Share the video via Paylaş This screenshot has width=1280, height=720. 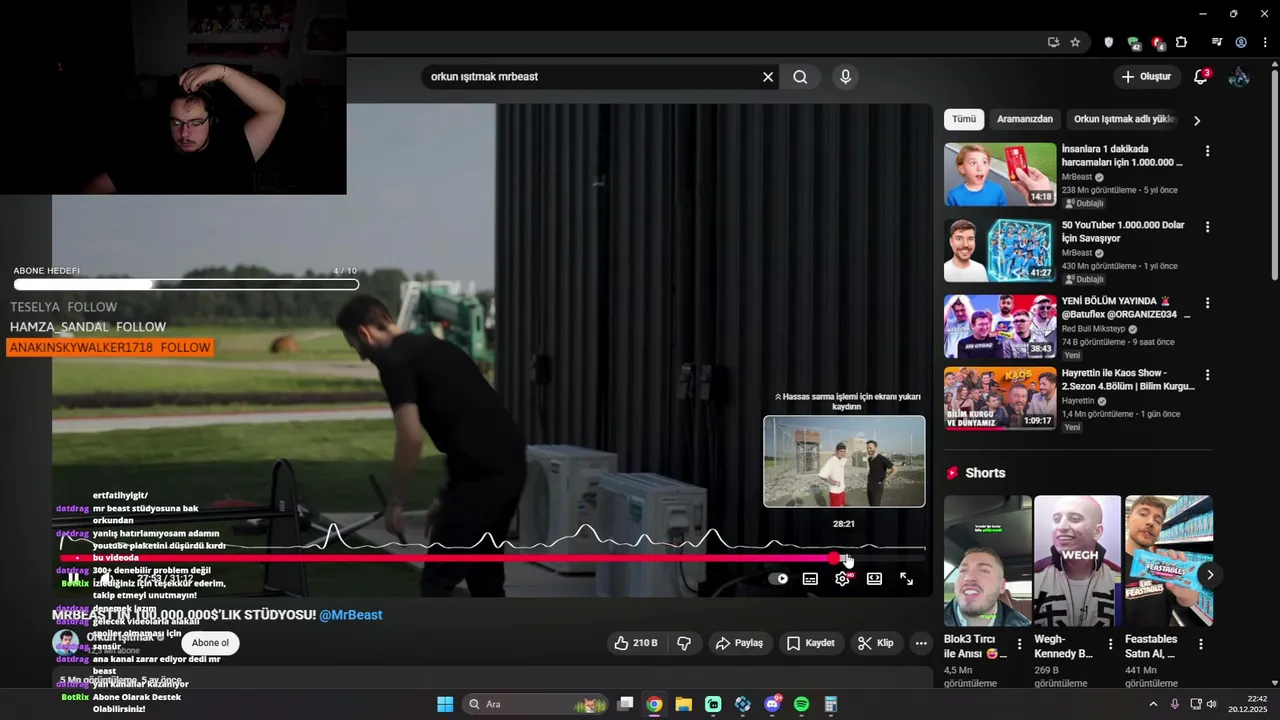click(739, 643)
